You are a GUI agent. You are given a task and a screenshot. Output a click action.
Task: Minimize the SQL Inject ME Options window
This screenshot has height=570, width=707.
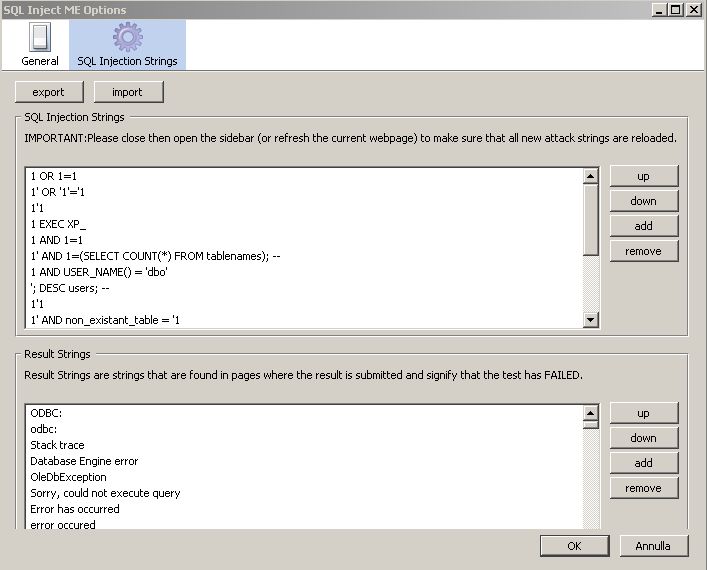coord(659,9)
